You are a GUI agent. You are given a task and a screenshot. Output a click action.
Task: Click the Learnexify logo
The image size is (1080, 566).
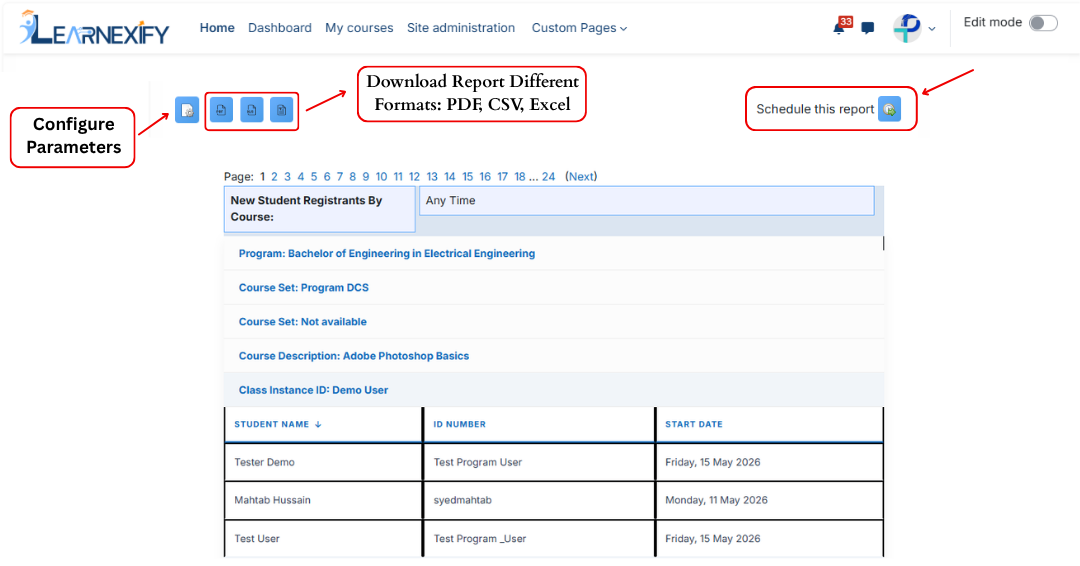coord(94,28)
